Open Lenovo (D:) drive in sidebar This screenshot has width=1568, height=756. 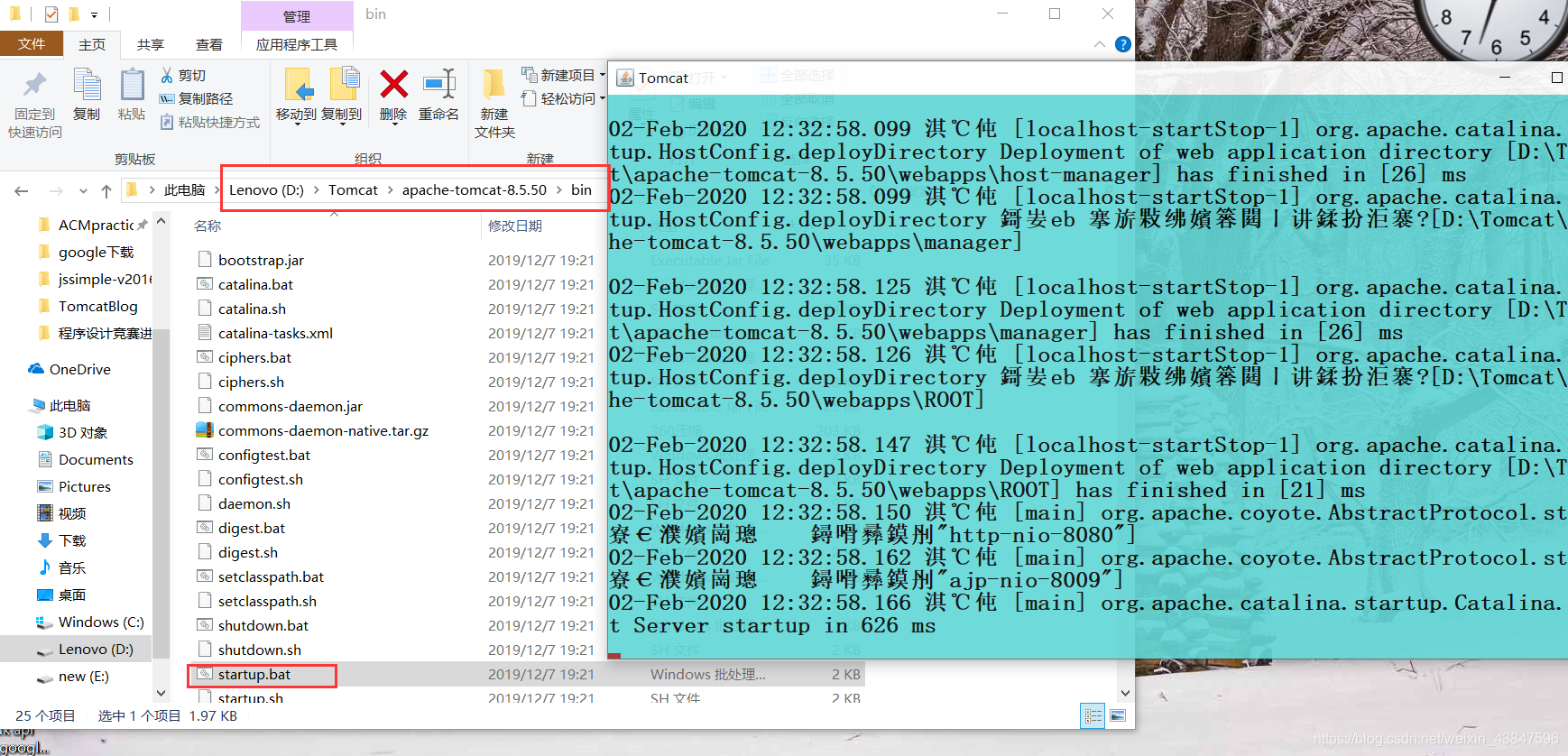[84, 649]
